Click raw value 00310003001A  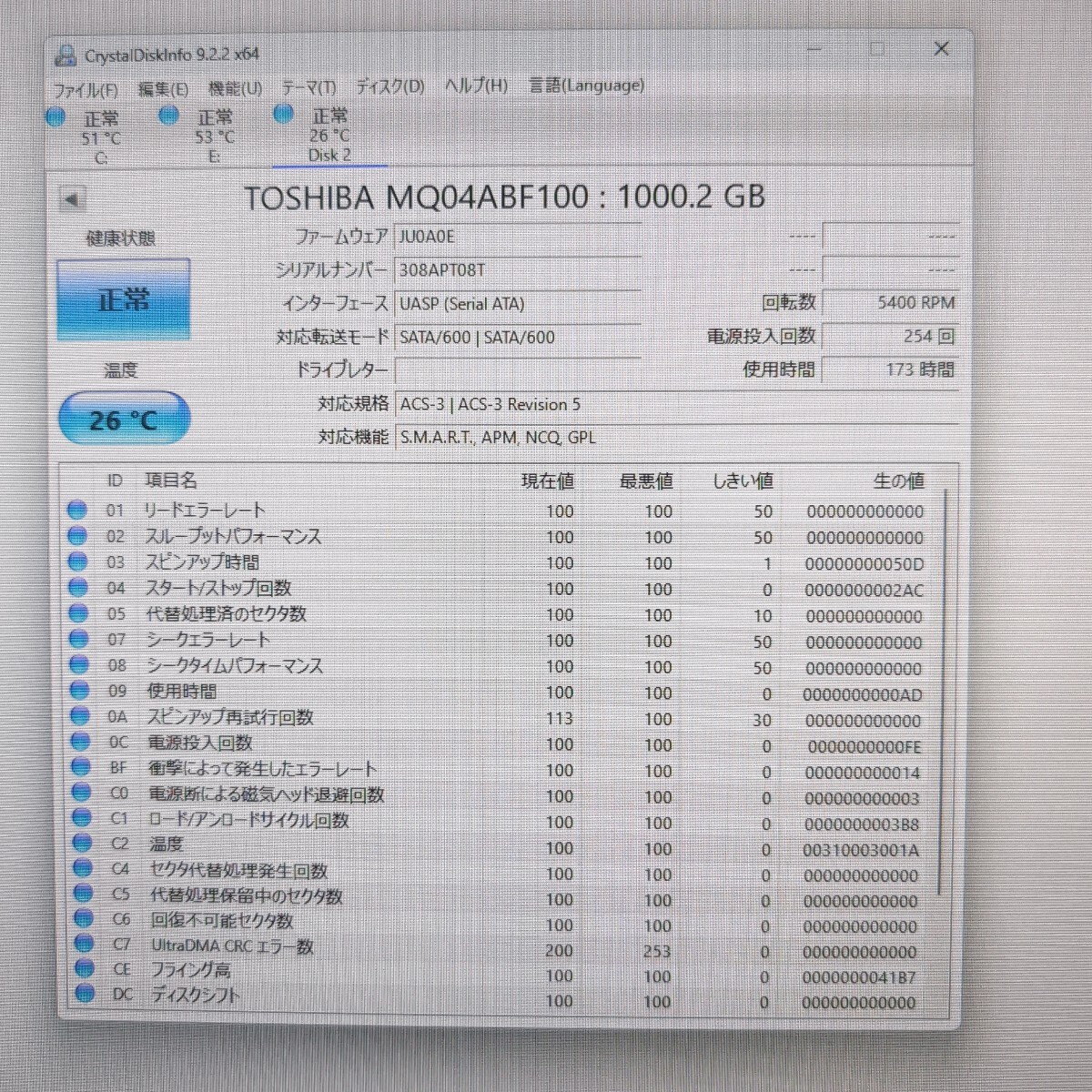coord(861,850)
